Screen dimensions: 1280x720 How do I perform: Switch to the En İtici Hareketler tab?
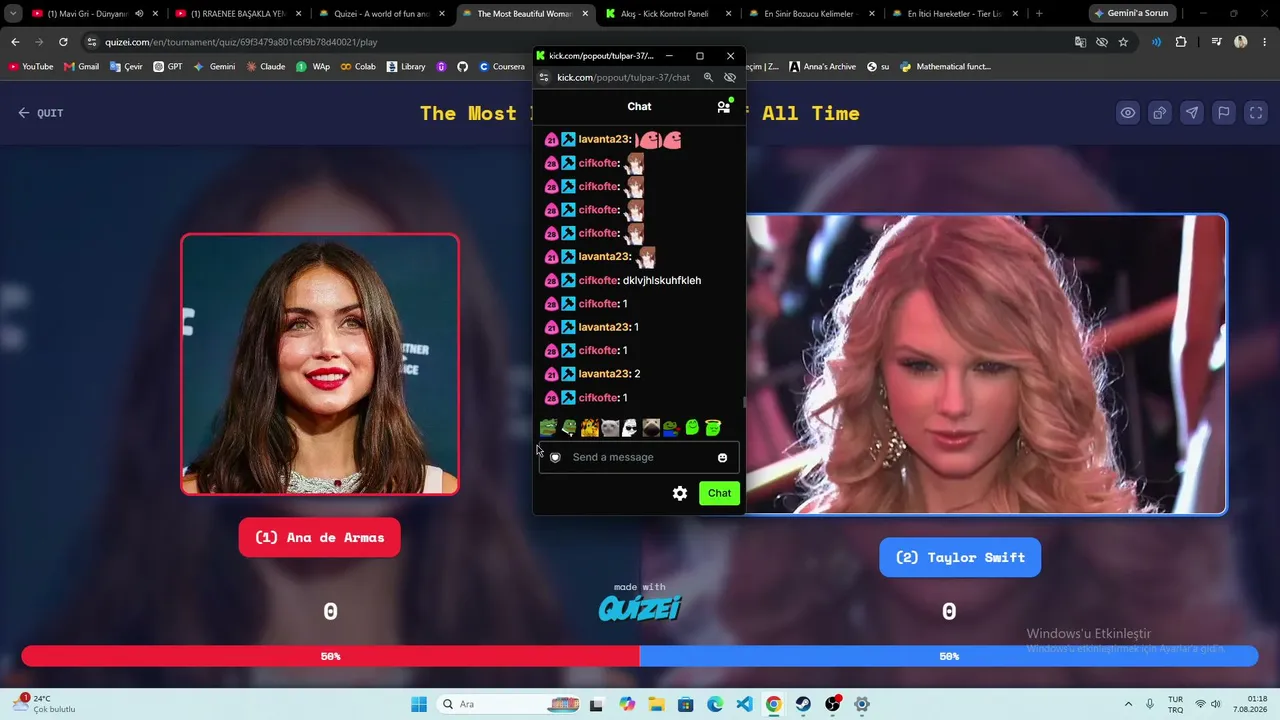pos(955,14)
